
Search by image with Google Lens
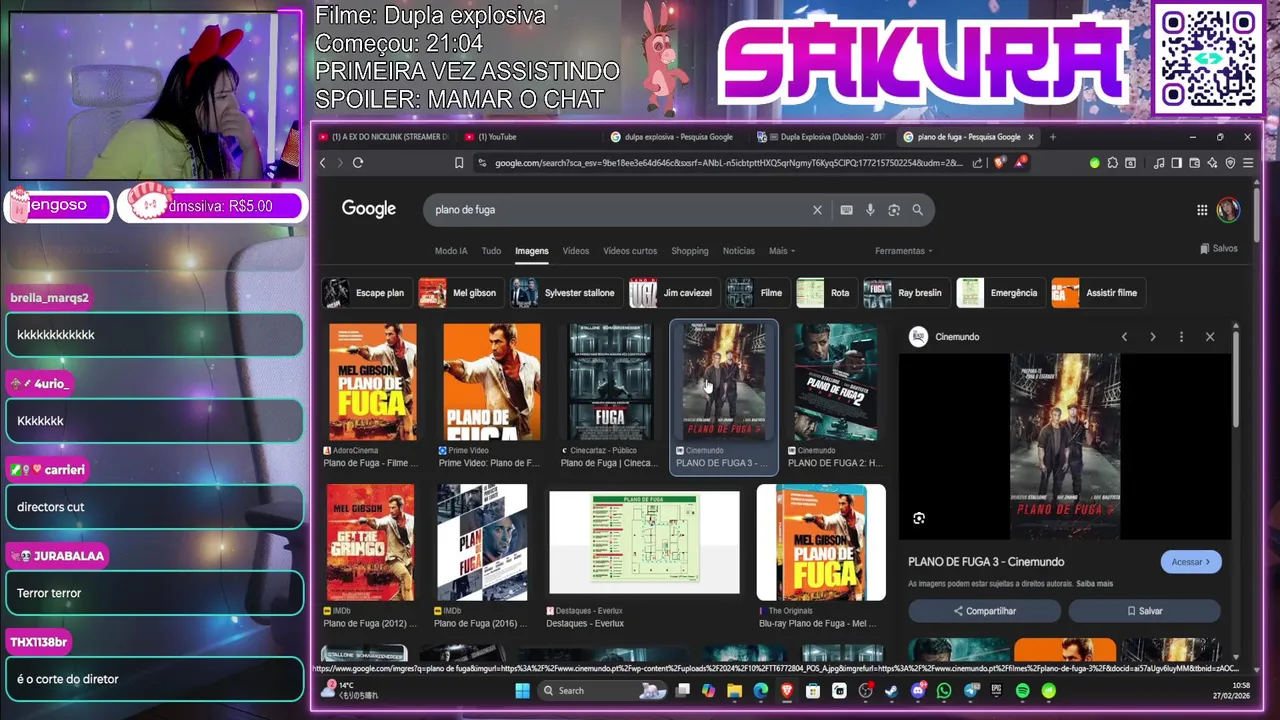point(894,210)
